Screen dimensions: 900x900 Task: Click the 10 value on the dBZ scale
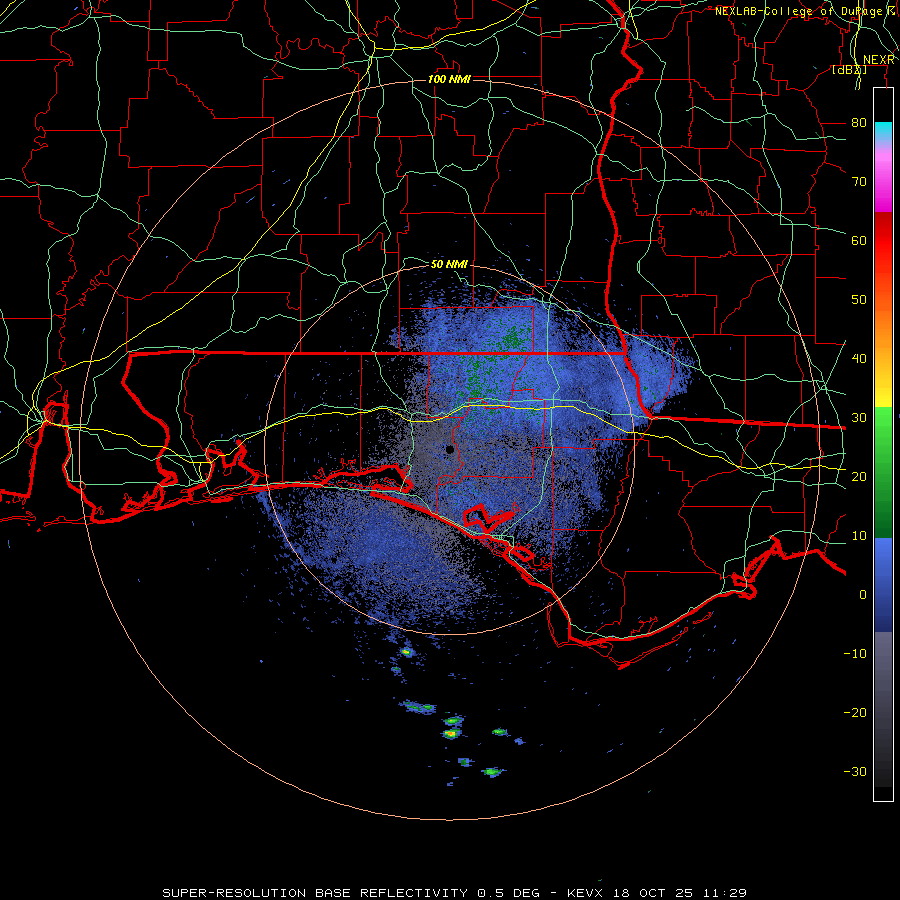[x=859, y=536]
